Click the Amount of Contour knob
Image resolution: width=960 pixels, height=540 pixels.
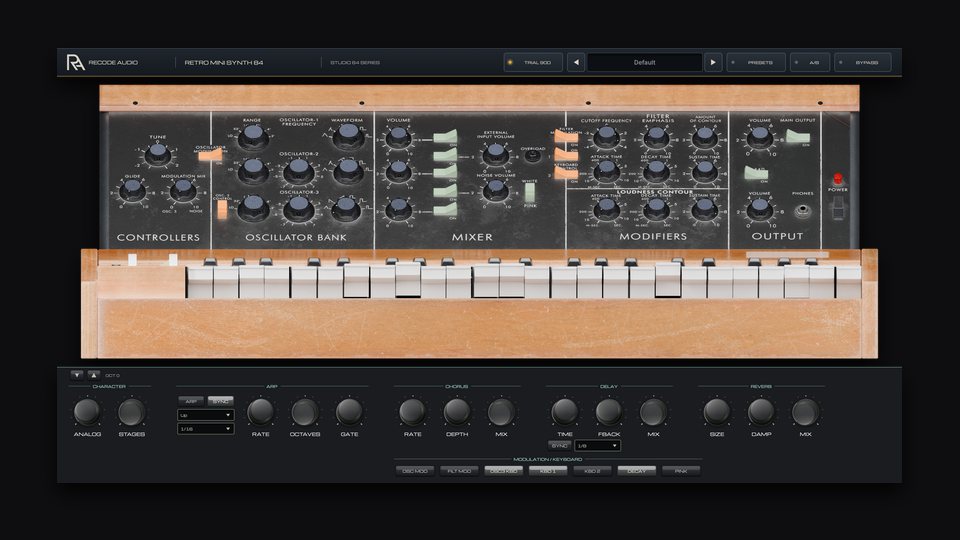pyautogui.click(x=705, y=137)
